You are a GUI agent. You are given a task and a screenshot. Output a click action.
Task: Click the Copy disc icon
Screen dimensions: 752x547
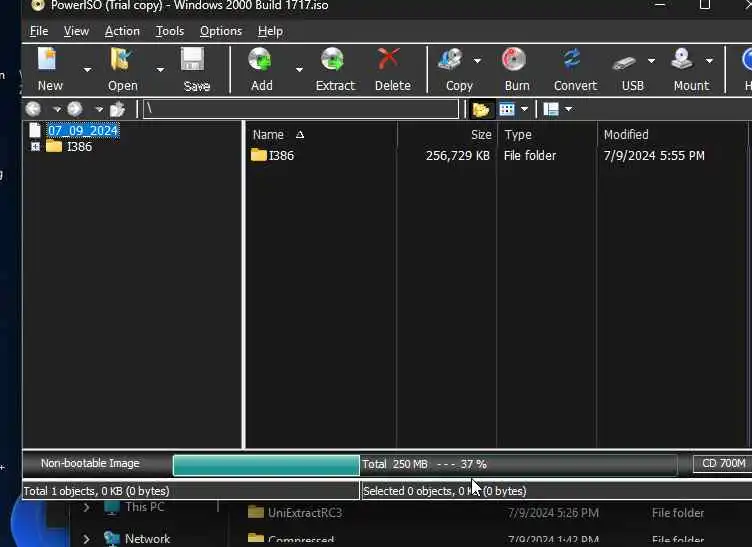point(450,59)
